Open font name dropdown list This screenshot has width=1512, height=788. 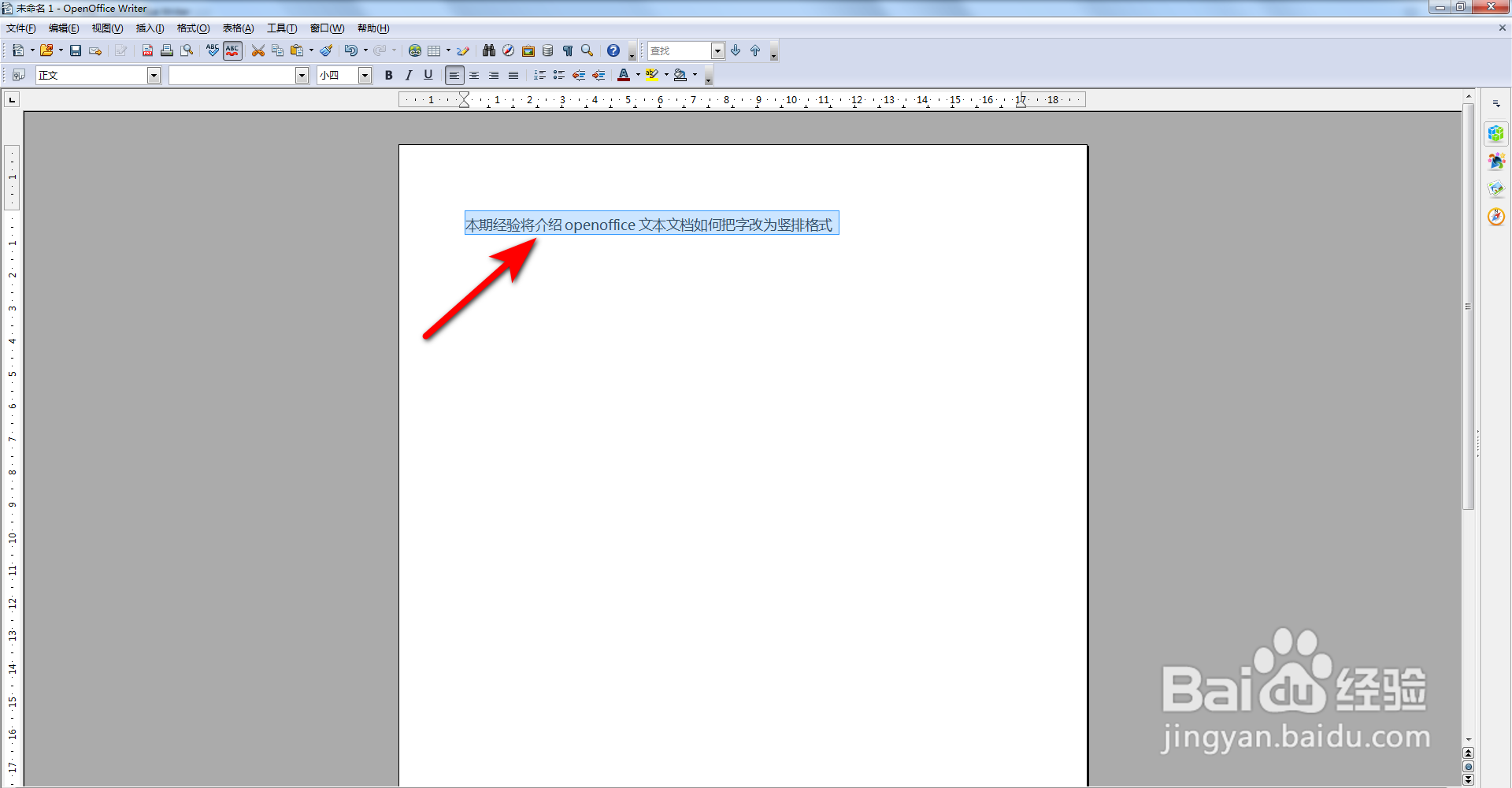point(302,75)
